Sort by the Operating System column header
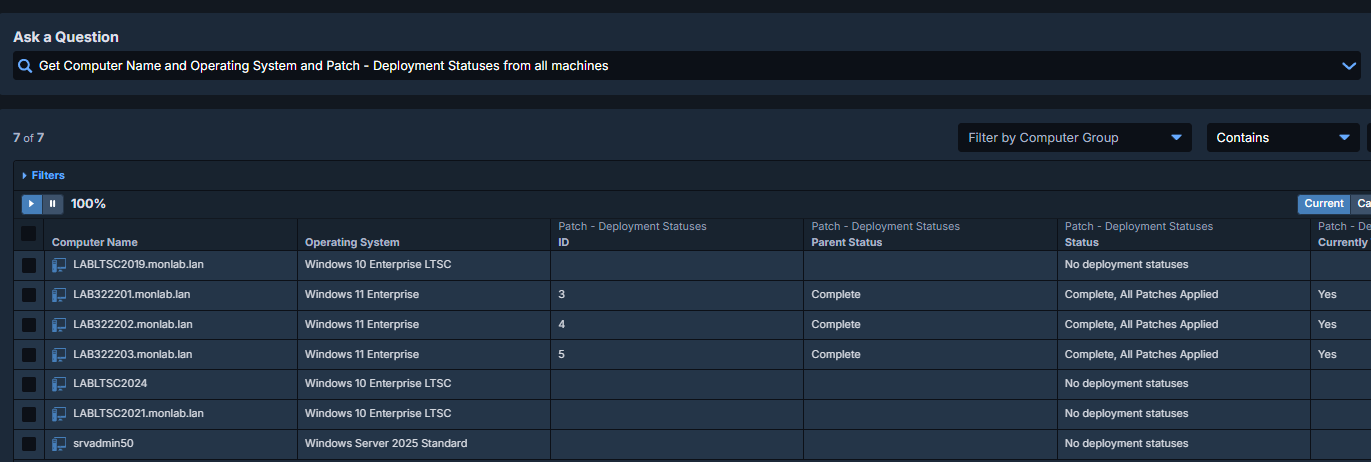Image resolution: width=1371 pixels, height=462 pixels. tap(352, 242)
